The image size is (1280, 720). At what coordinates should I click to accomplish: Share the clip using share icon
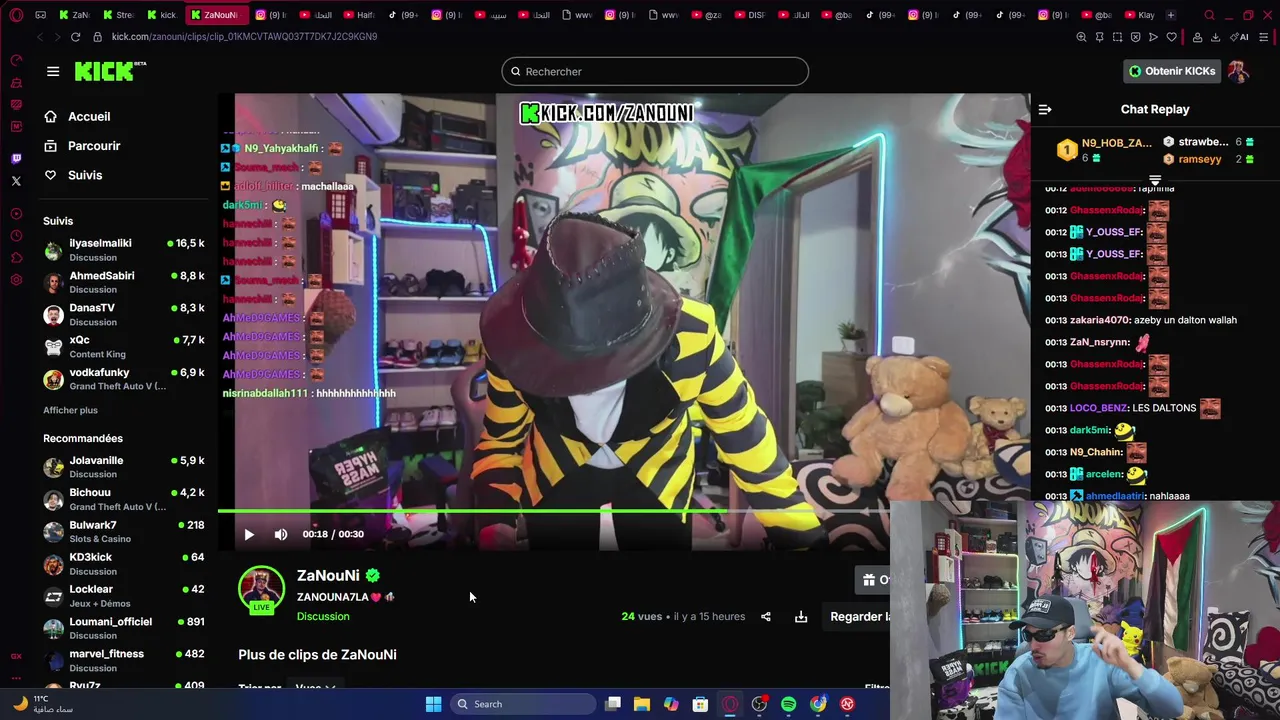click(766, 617)
